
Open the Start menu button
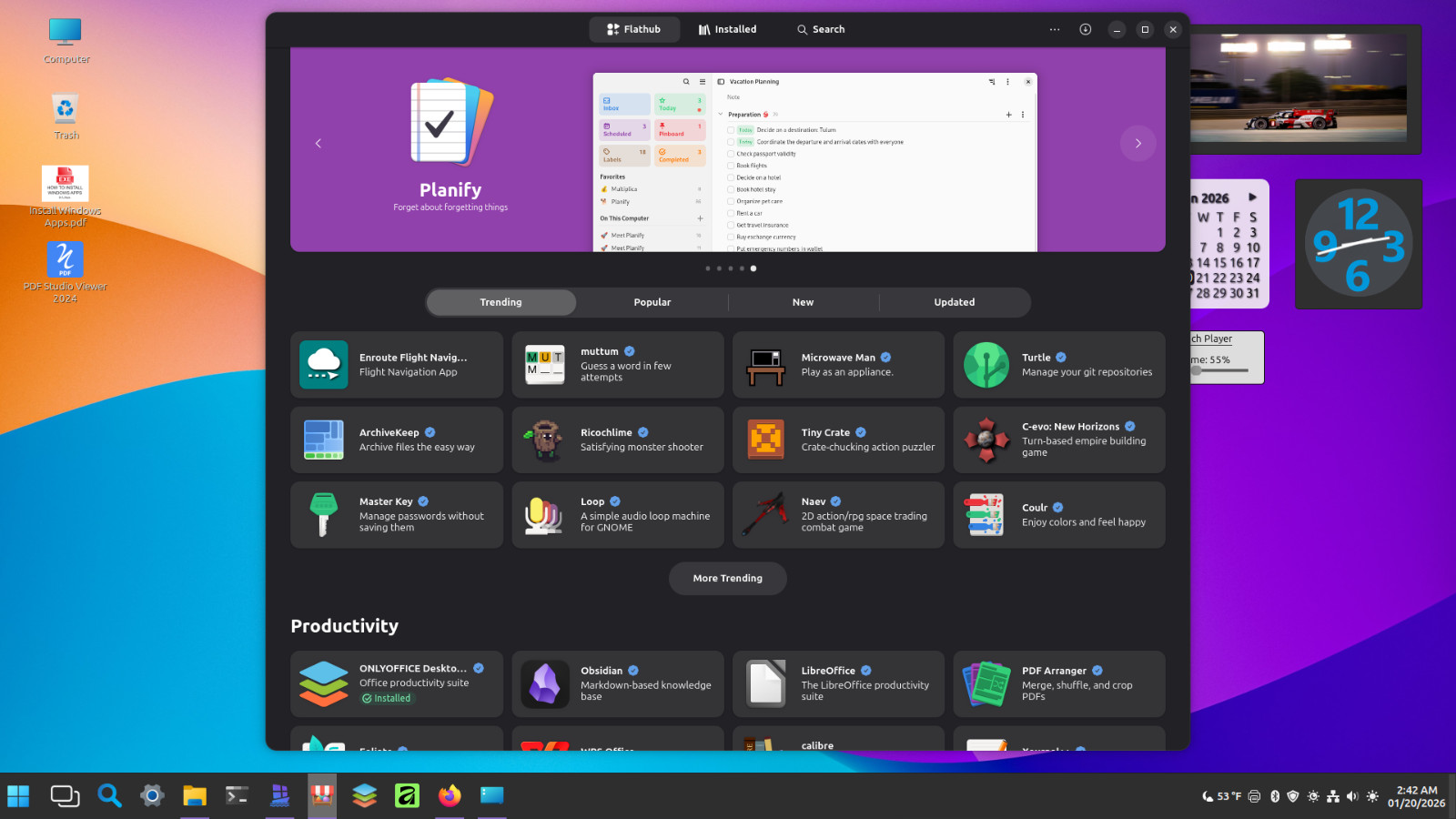[18, 796]
